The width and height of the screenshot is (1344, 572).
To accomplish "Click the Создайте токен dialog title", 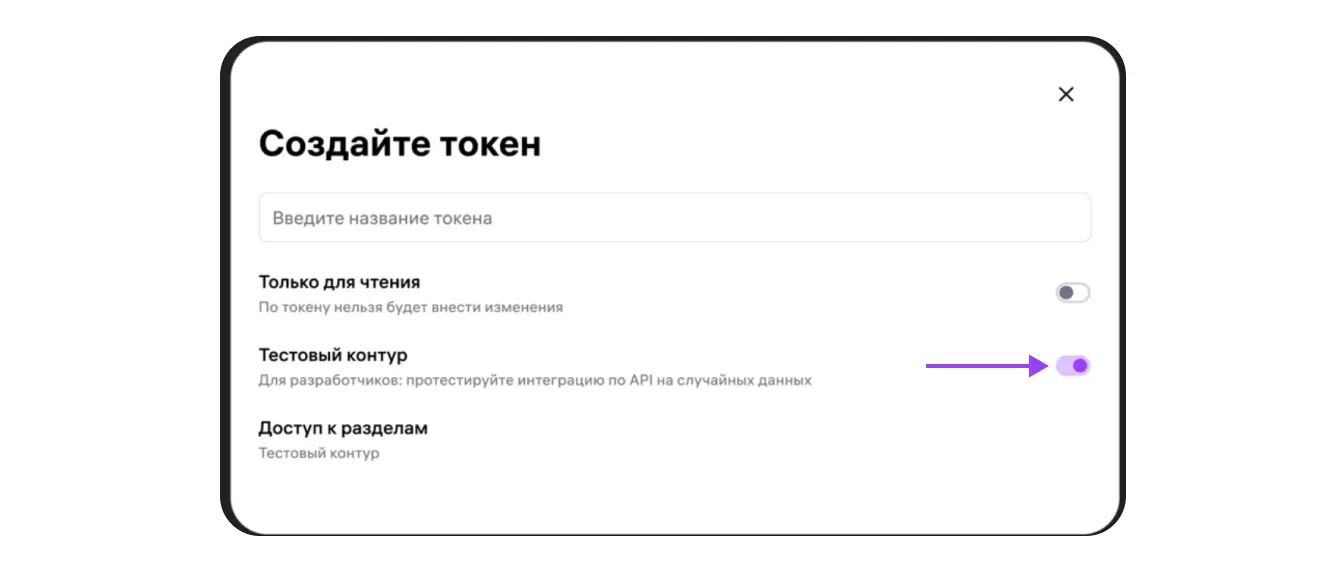I will pyautogui.click(x=400, y=144).
